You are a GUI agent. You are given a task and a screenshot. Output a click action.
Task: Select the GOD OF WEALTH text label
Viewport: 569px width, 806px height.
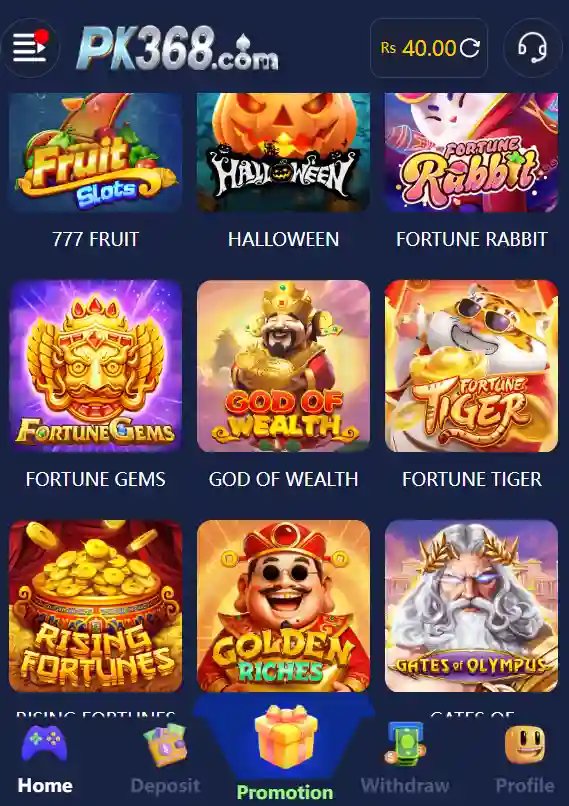coord(283,479)
